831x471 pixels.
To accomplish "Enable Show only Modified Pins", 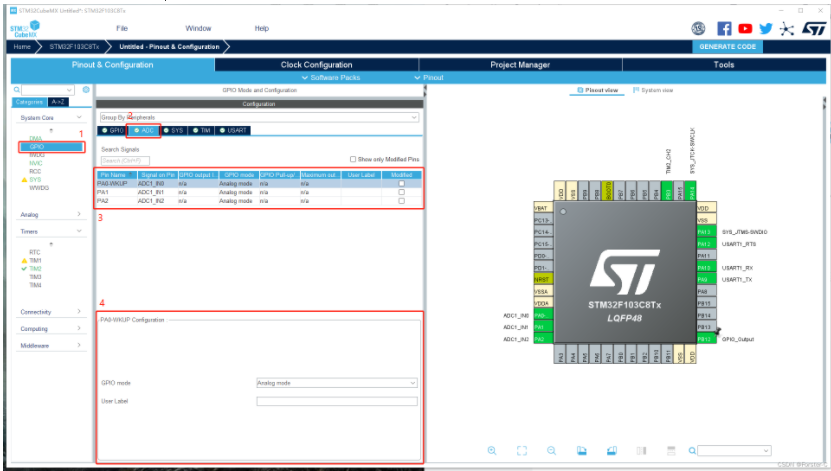I will 353,159.
